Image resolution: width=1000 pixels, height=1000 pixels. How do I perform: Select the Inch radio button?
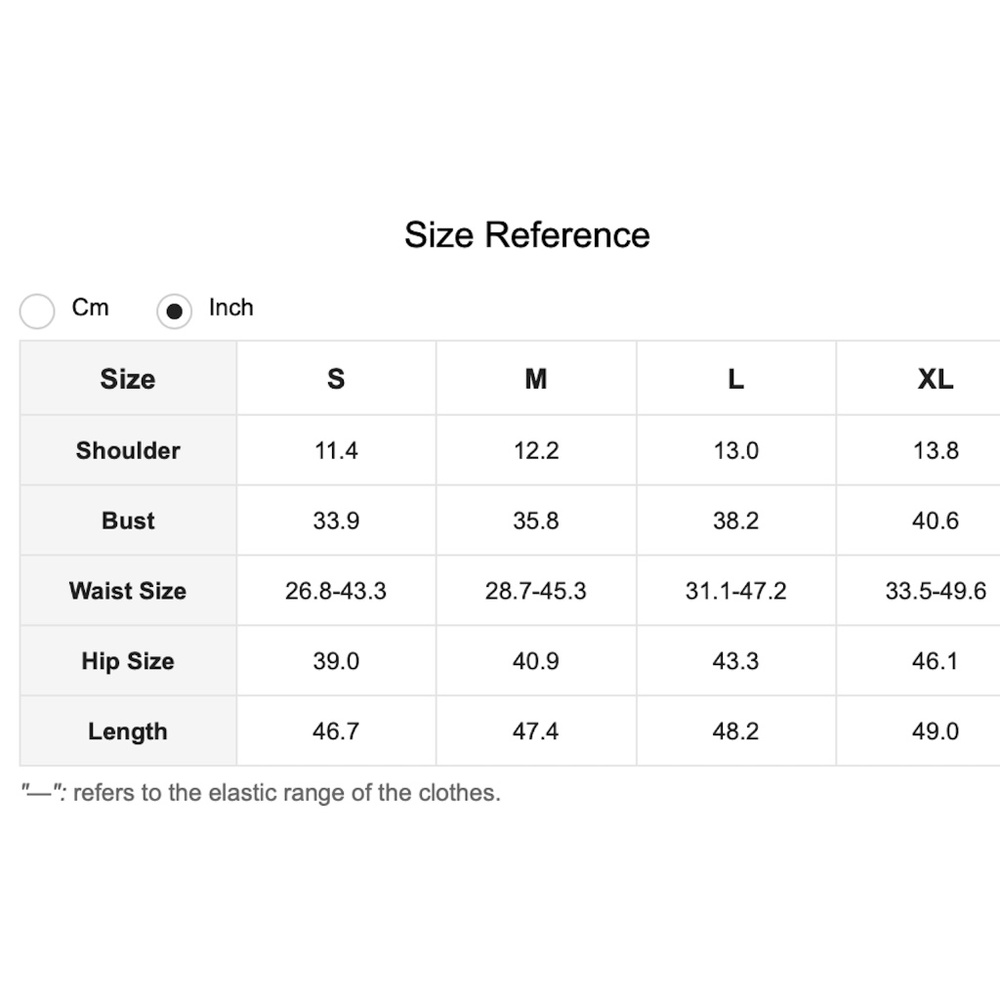(174, 311)
